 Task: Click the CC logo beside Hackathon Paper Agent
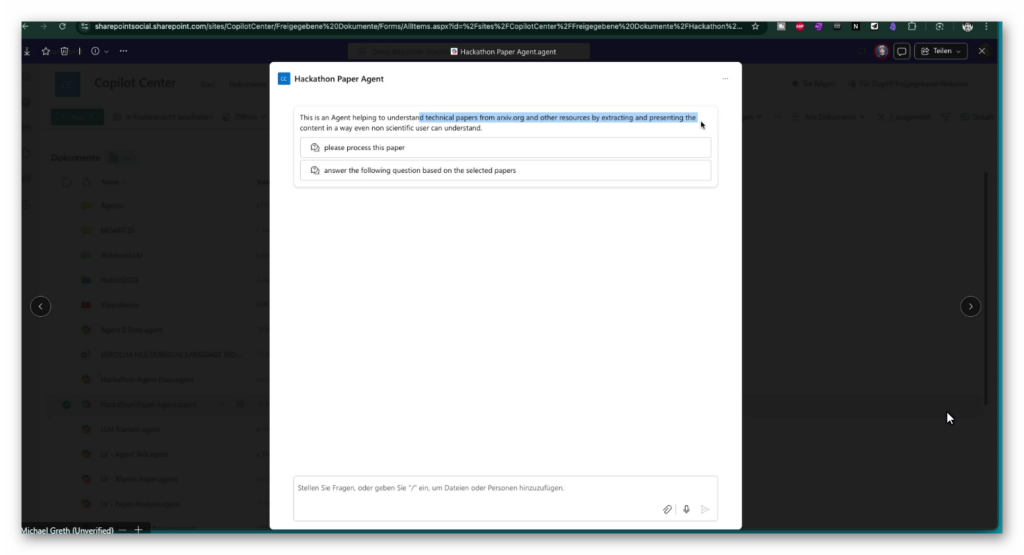point(284,78)
